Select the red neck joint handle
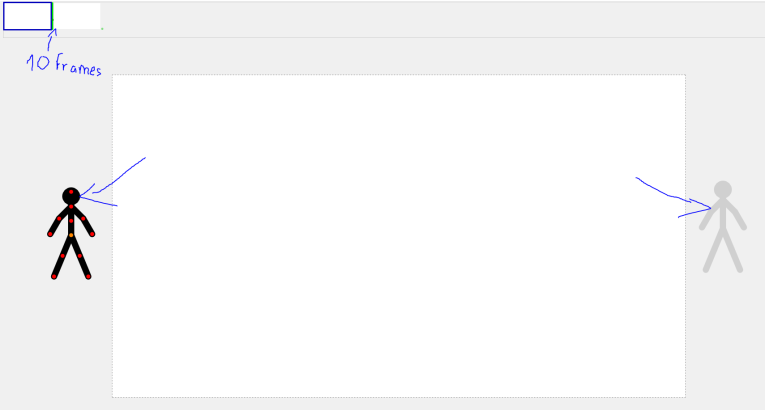 71,207
